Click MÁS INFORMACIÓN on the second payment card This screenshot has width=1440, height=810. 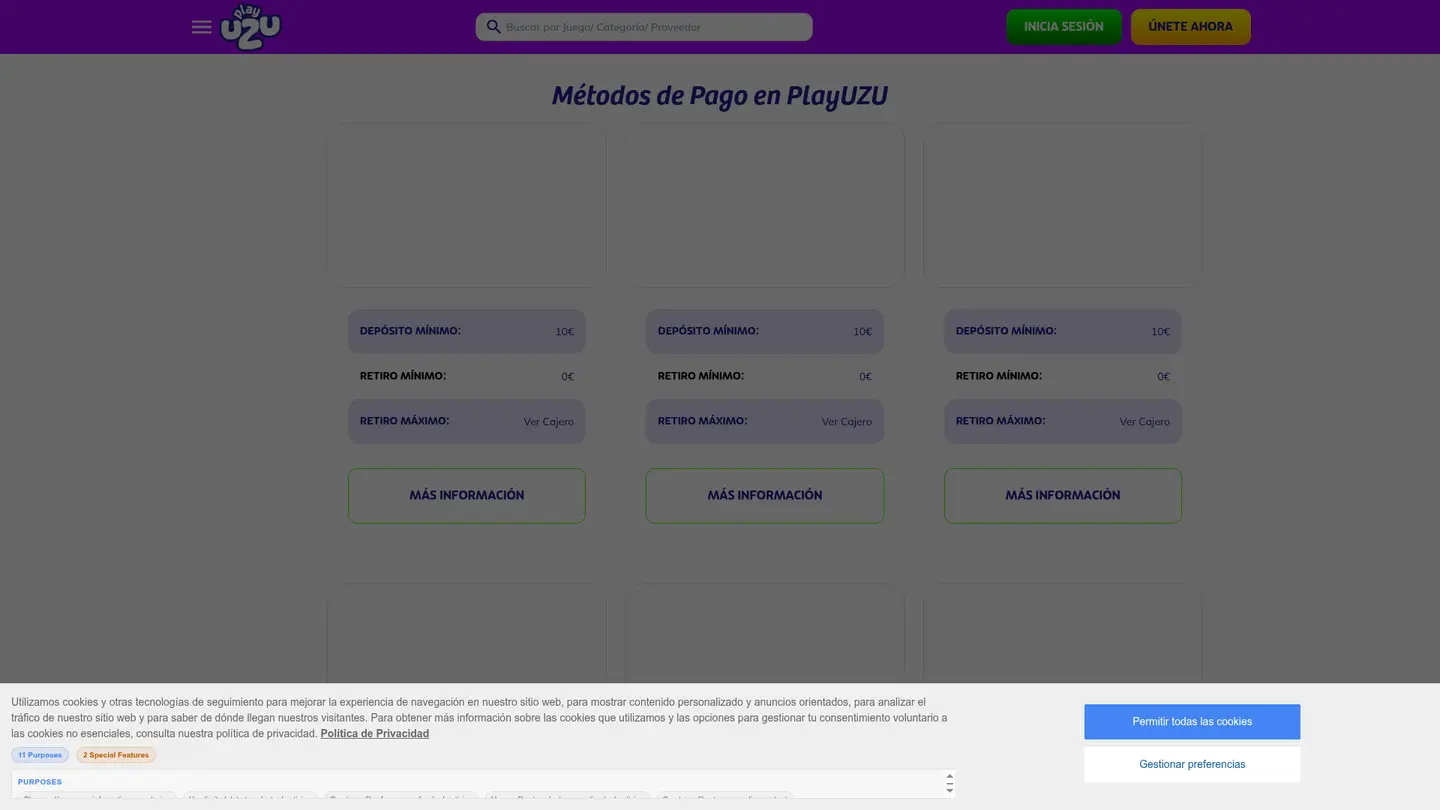(x=765, y=495)
